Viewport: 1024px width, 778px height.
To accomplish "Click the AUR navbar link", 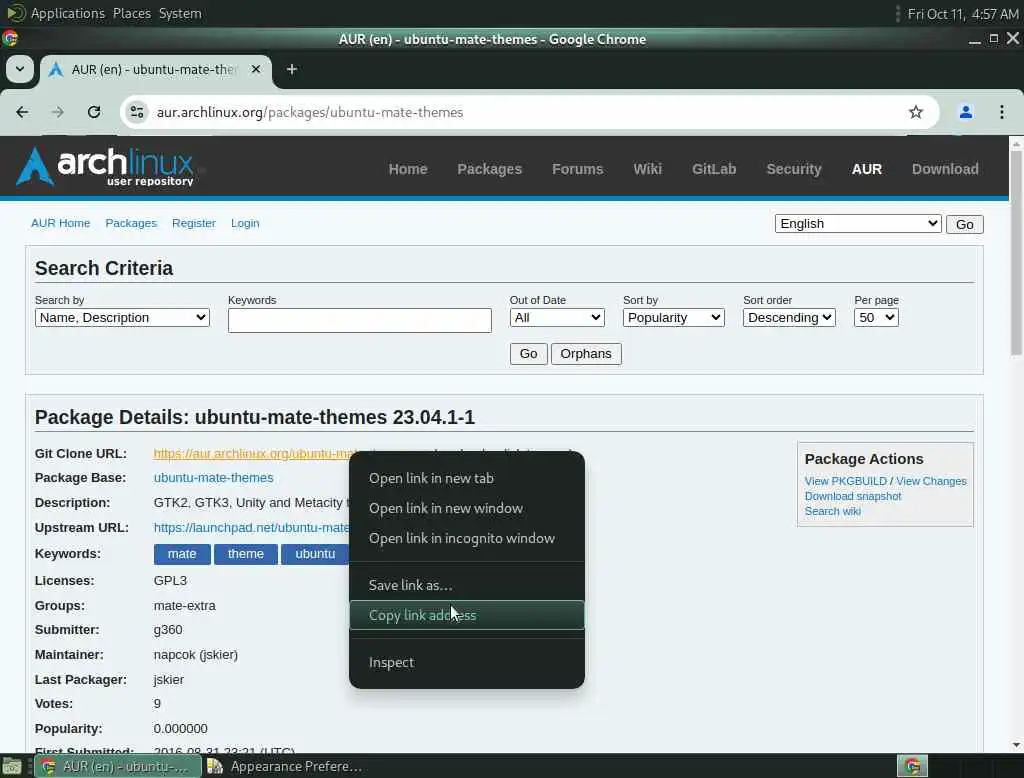I will [x=867, y=169].
